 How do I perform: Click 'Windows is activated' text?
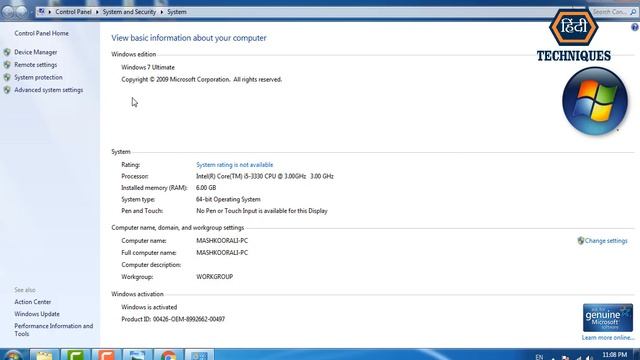pos(149,307)
